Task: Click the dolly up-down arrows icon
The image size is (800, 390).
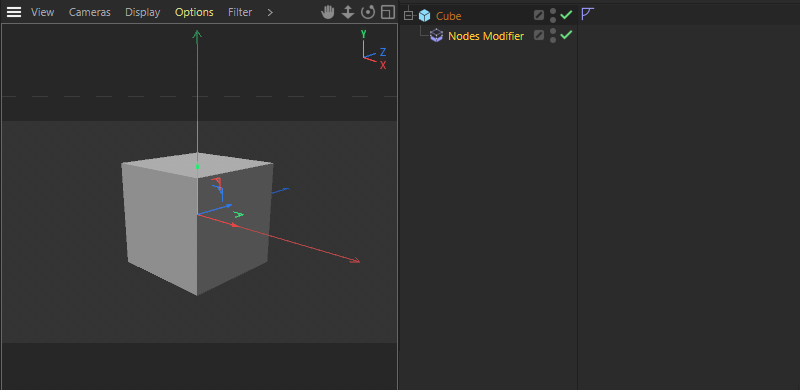Action: point(348,12)
